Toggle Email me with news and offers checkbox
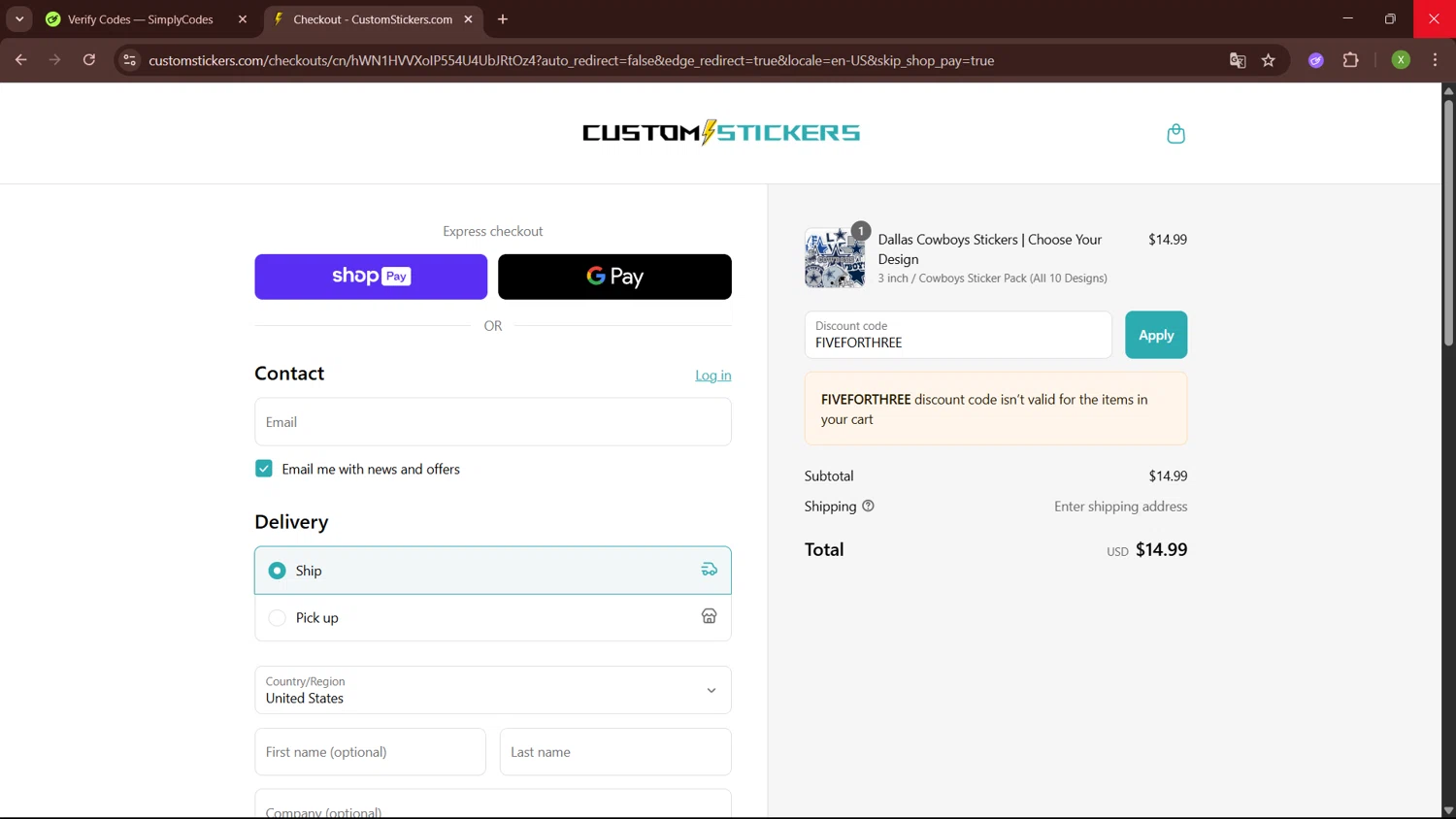Screen dimensions: 1456x819 click(x=264, y=469)
